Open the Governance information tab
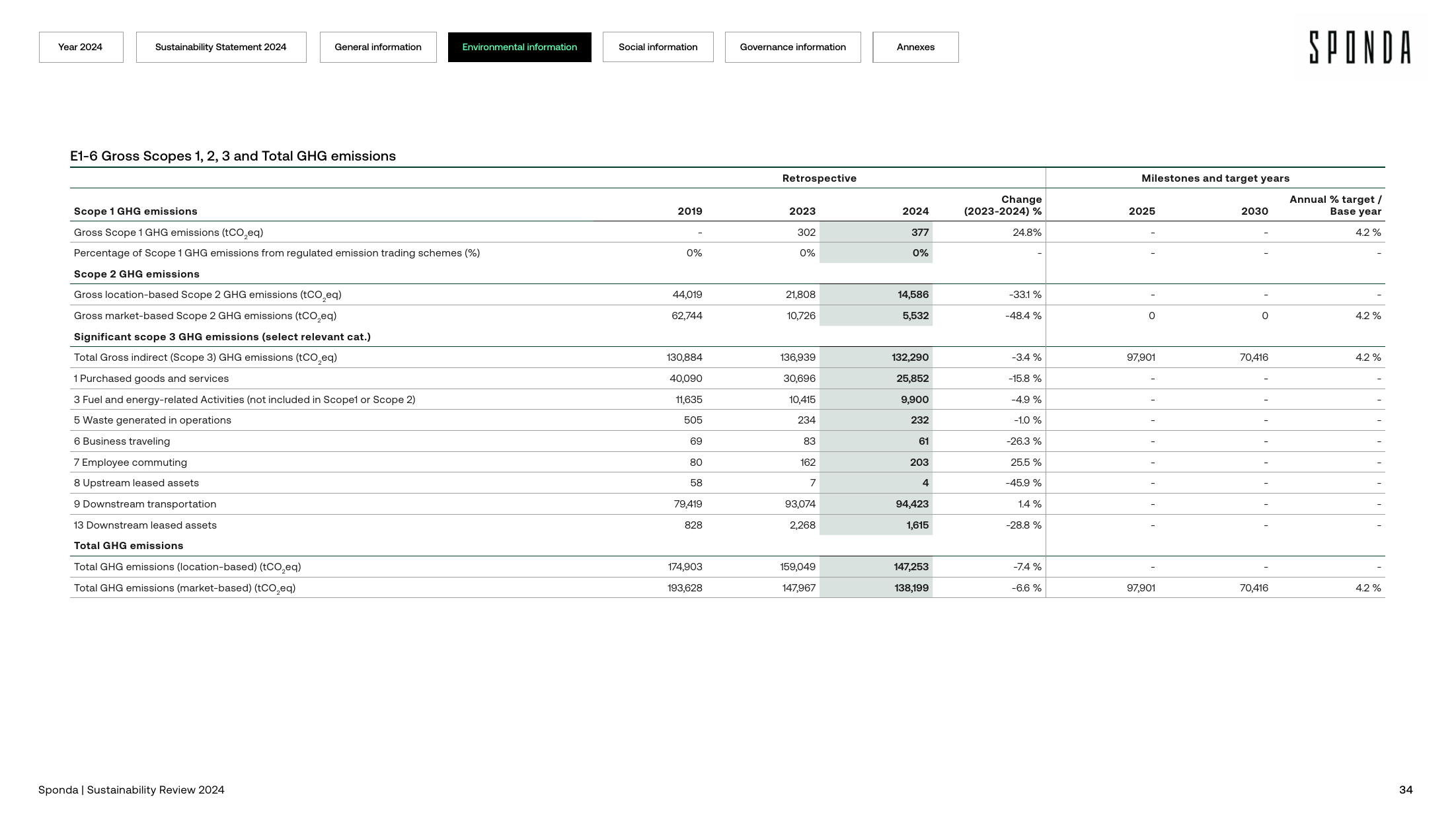This screenshot has width=1456, height=820. coord(792,47)
